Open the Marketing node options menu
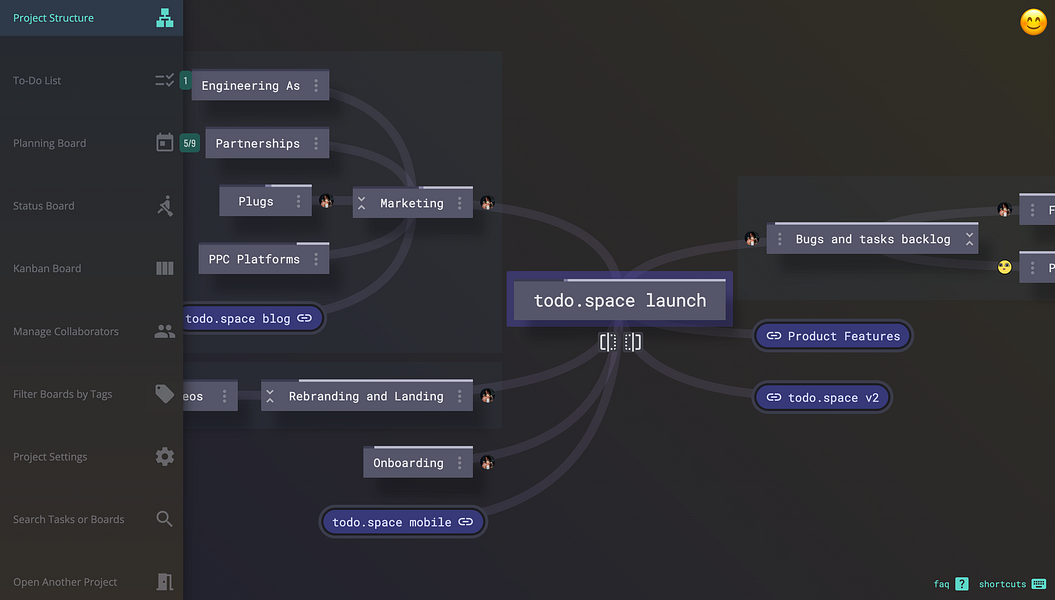This screenshot has width=1055, height=600. click(460, 203)
